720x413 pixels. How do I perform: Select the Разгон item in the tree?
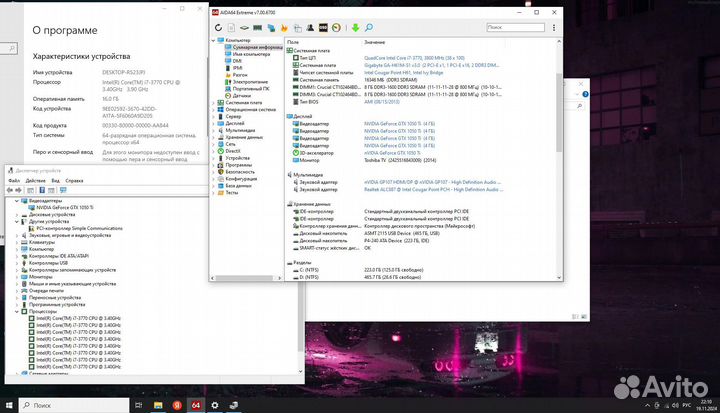click(x=240, y=74)
